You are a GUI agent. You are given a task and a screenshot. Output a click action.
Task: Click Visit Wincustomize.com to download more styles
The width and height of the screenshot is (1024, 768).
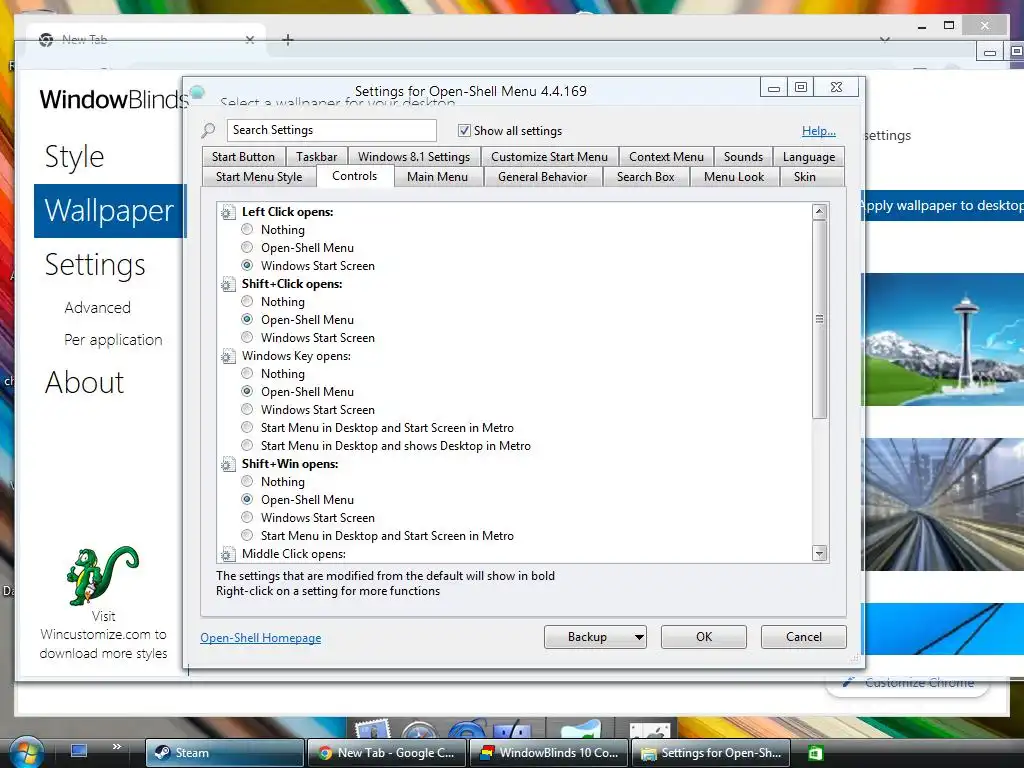[x=103, y=635]
